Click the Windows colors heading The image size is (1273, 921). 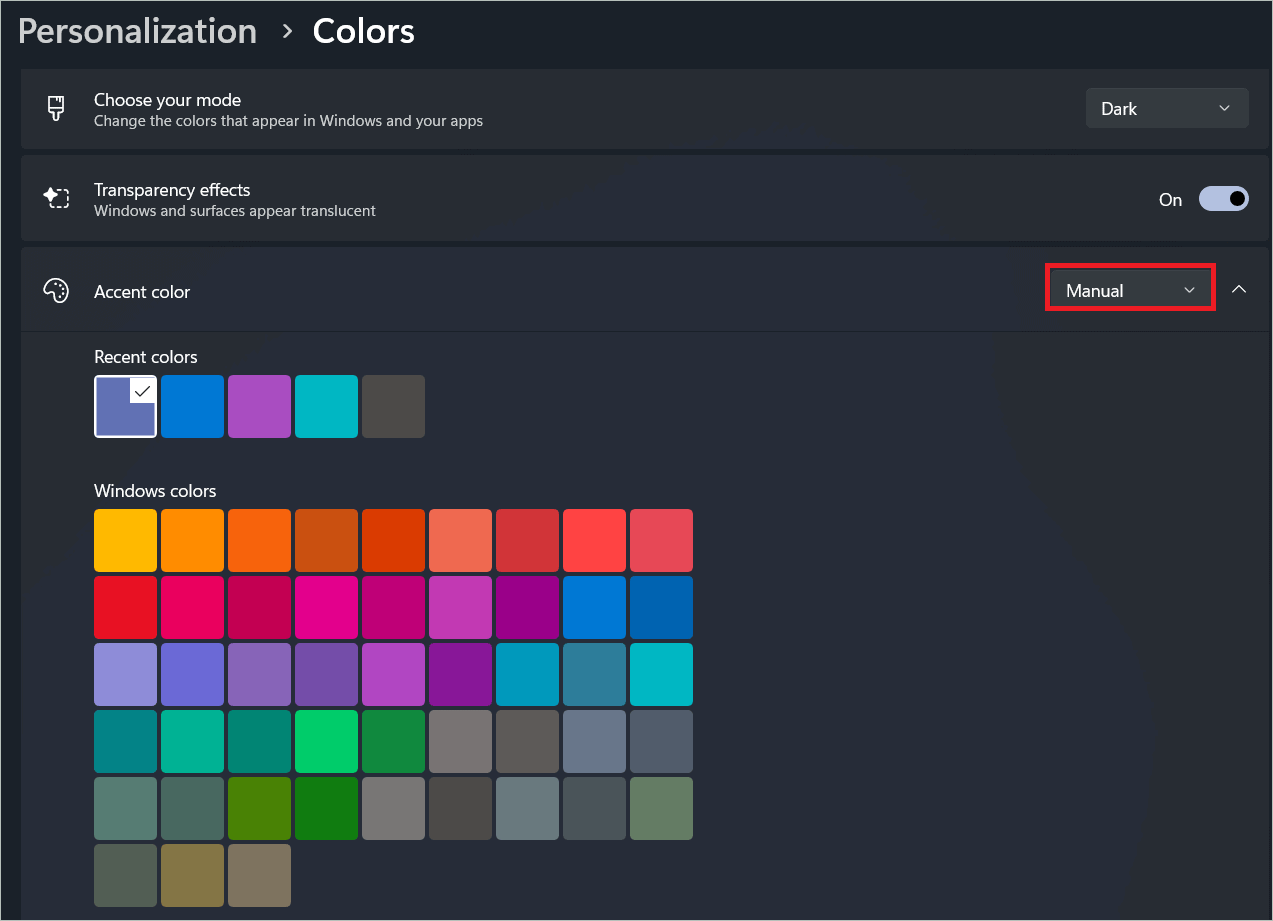[x=155, y=491]
